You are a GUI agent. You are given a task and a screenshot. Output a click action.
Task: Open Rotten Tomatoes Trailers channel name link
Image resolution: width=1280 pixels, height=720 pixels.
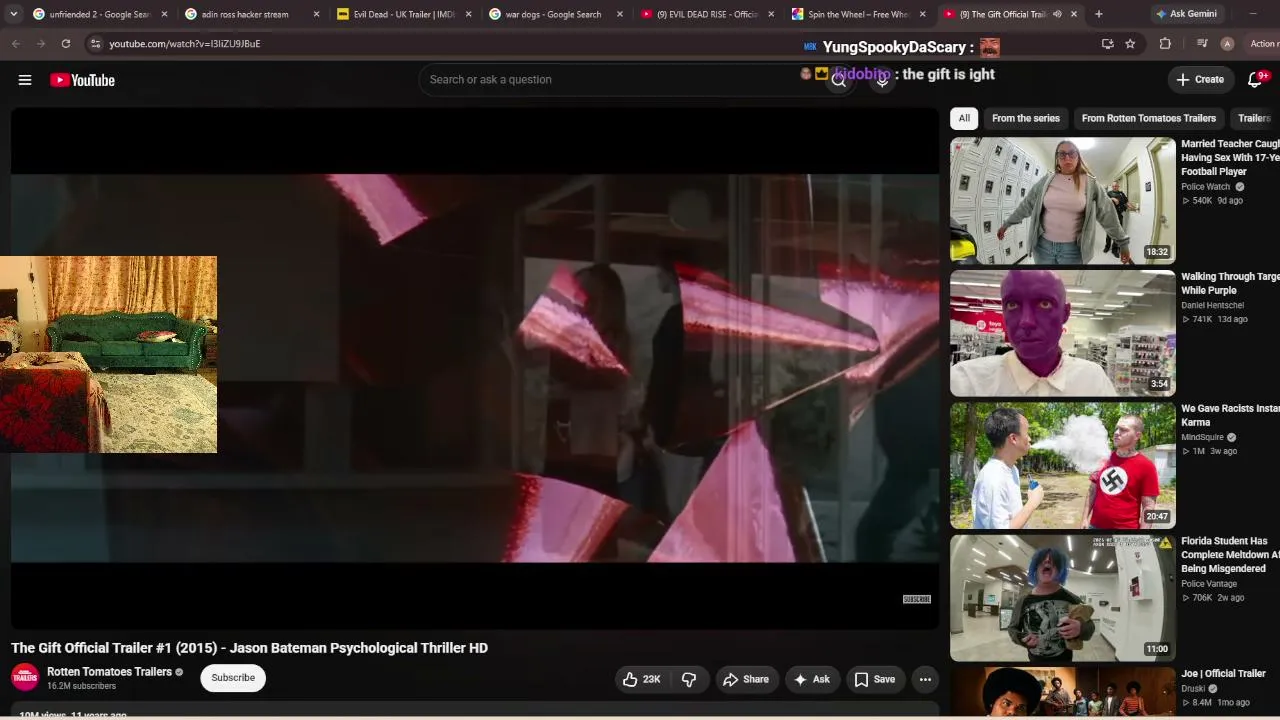pyautogui.click(x=109, y=672)
